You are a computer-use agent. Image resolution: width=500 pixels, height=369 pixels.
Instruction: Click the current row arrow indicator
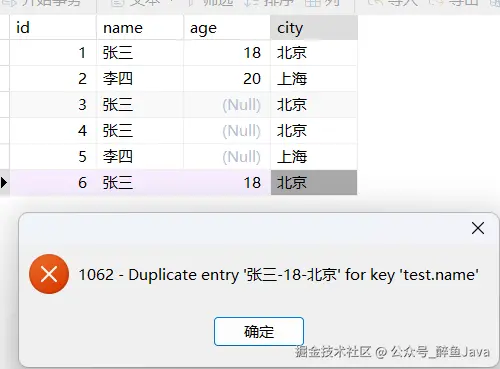4,183
